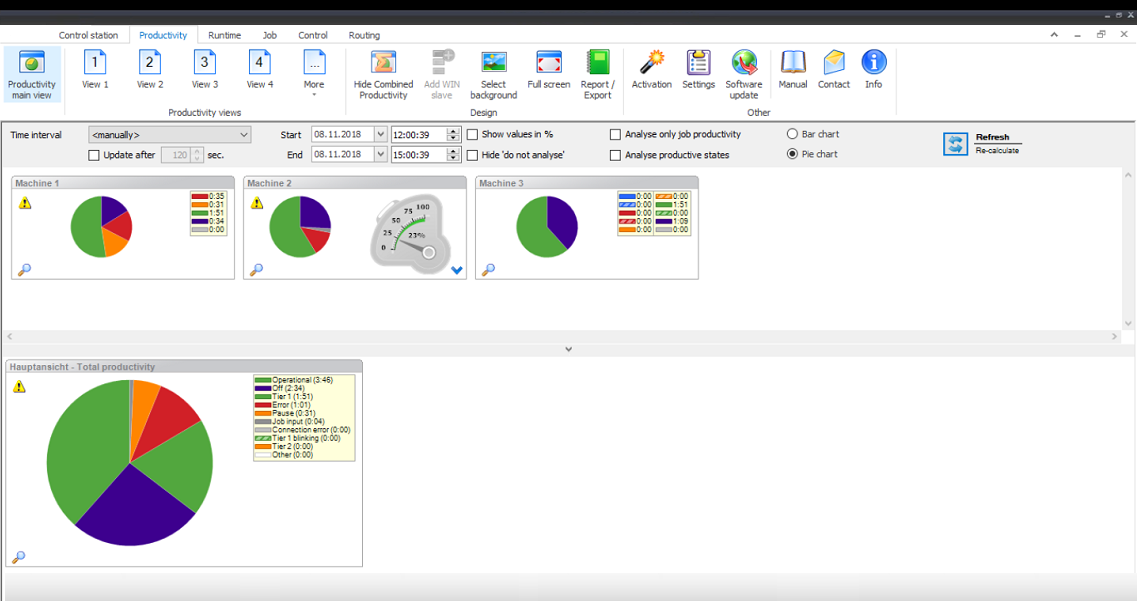Click the Operational green legend swatch

pyautogui.click(x=263, y=380)
